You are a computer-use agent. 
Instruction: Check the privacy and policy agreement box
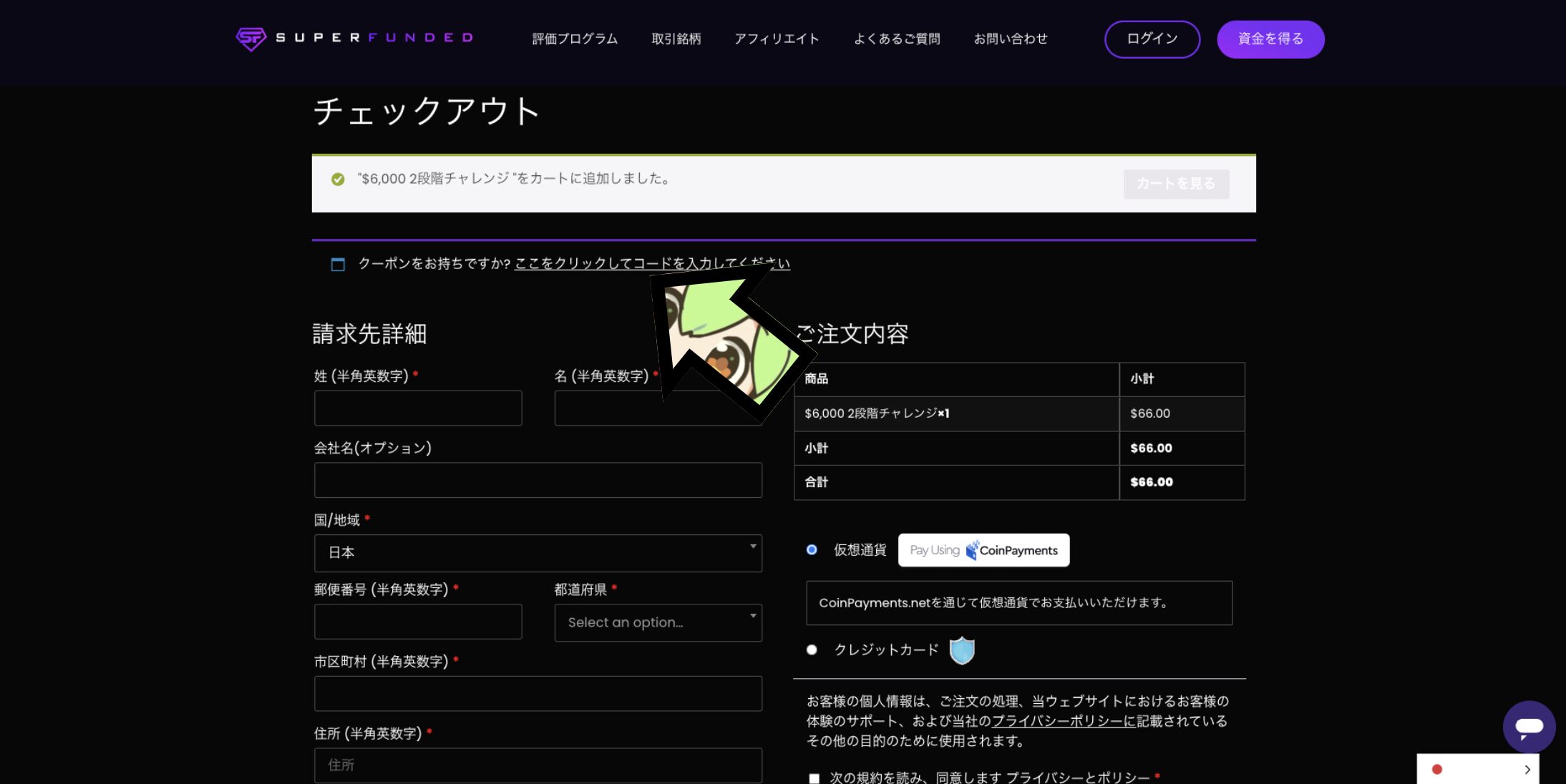click(x=814, y=778)
